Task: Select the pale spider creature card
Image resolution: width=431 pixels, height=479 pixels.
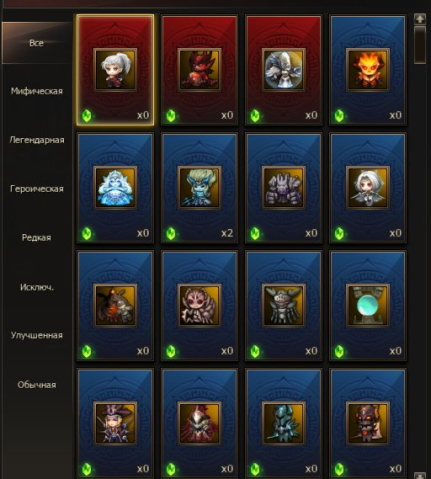Action: click(x=199, y=306)
